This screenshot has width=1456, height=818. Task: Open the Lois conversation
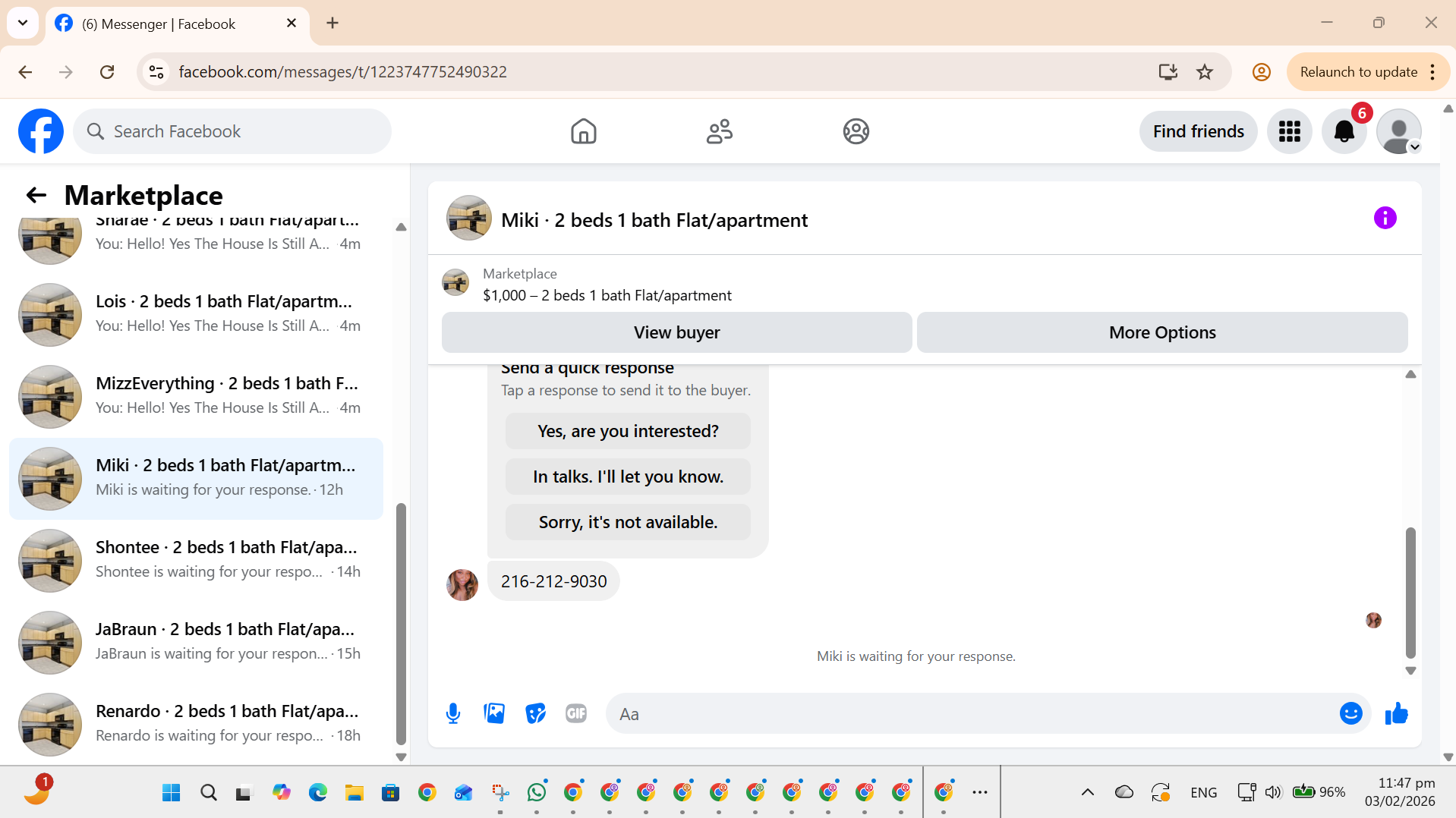196,314
